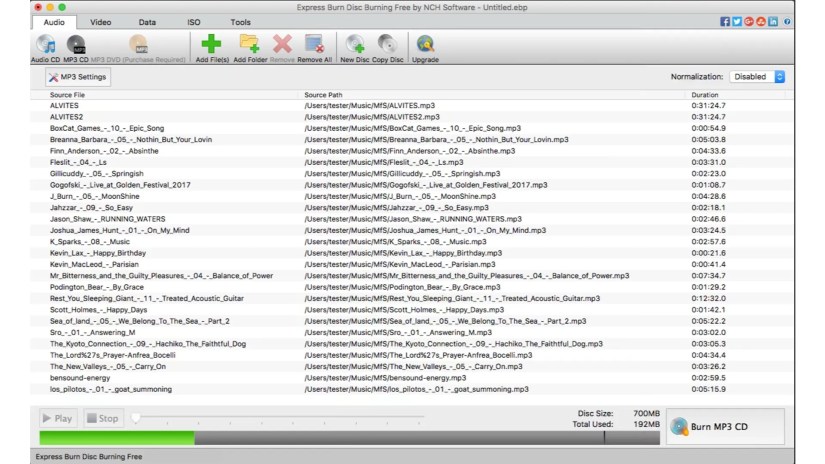Select the MP3 CD disc type
This screenshot has height=464, width=825.
click(76, 48)
